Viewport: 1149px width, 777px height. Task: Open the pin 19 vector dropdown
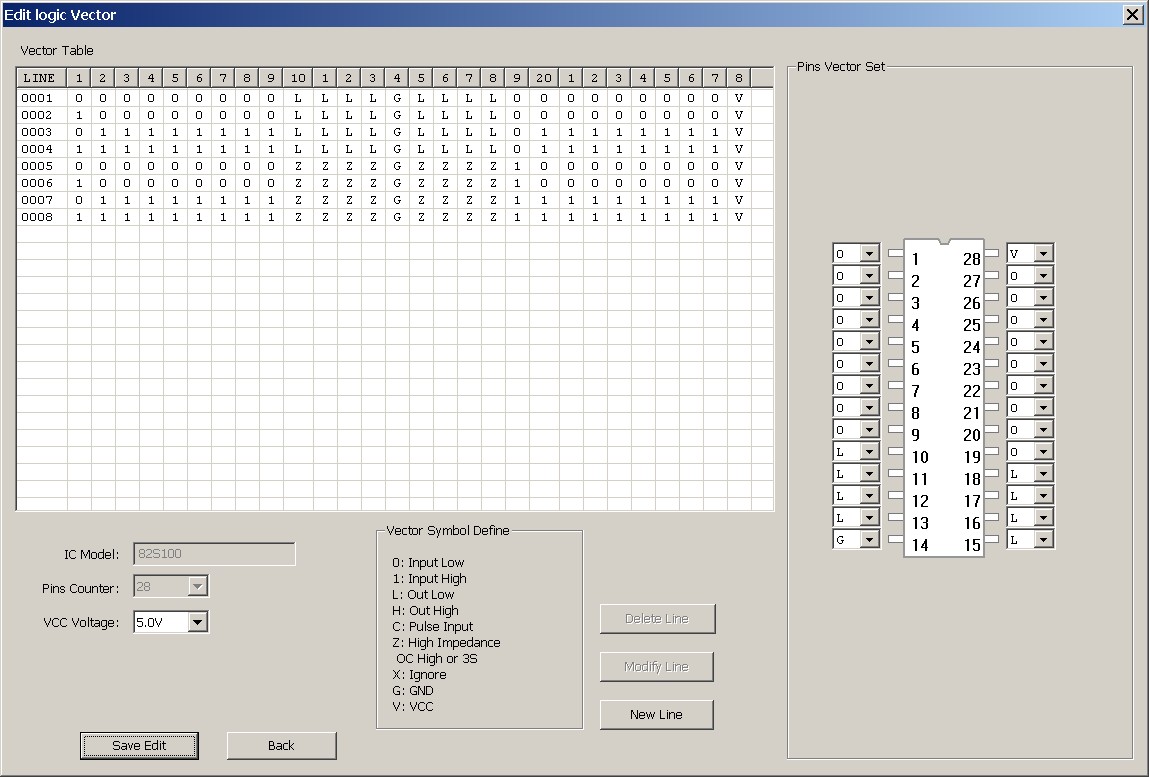pos(1043,452)
